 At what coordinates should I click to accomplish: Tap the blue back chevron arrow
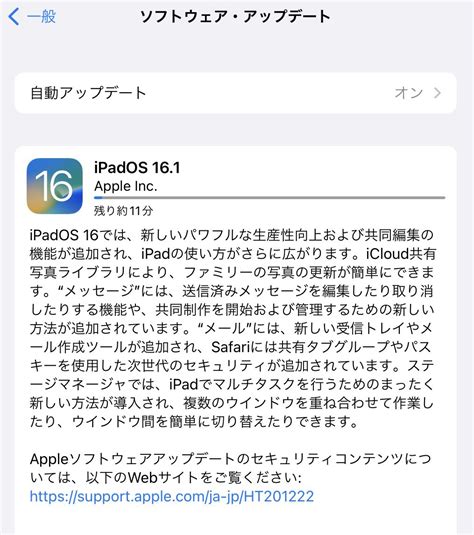13,17
